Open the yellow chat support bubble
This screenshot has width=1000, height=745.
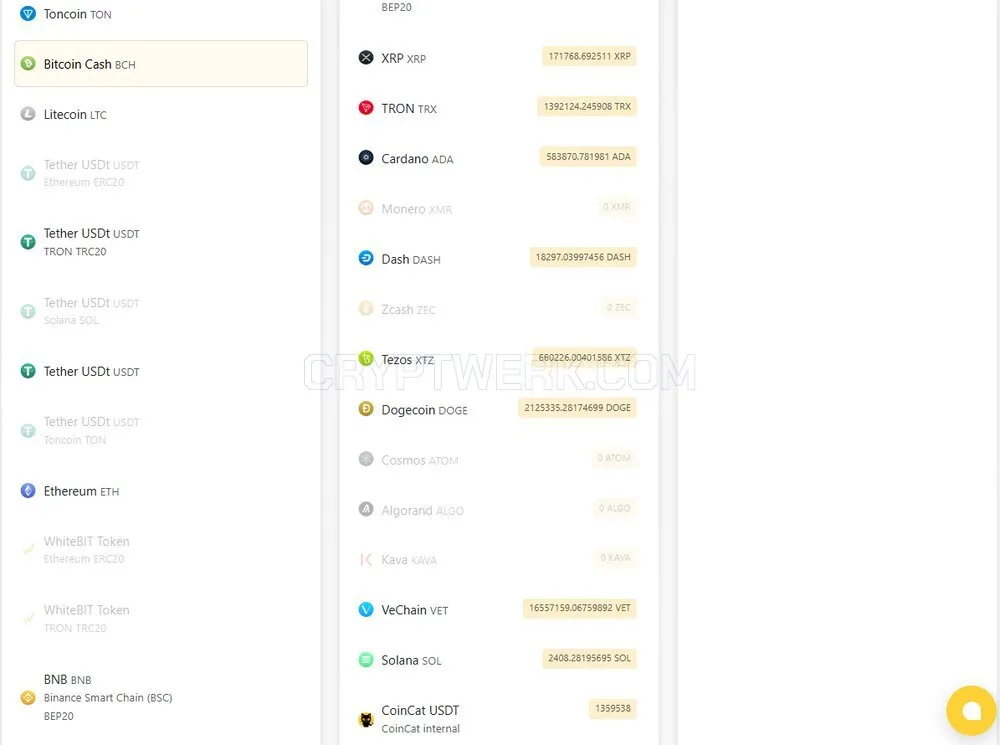coord(971,711)
